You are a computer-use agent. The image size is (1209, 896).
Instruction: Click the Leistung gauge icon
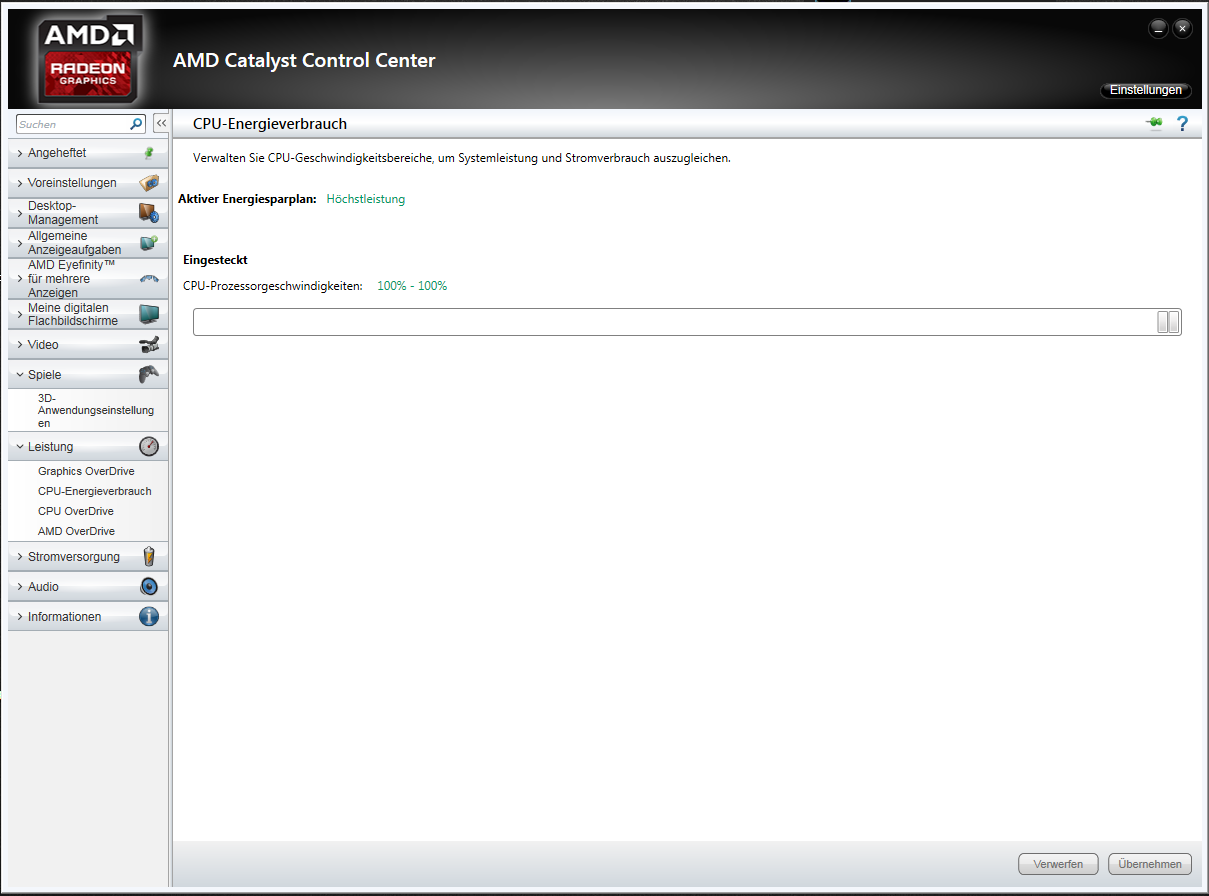pyautogui.click(x=149, y=447)
